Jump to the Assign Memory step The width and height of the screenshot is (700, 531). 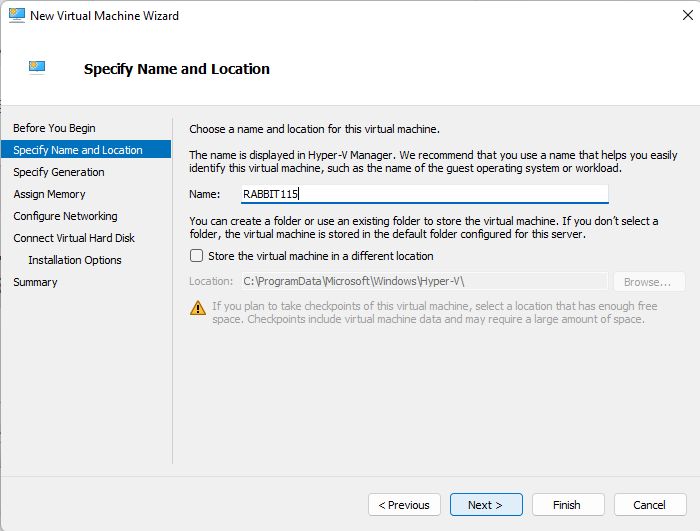(x=49, y=194)
